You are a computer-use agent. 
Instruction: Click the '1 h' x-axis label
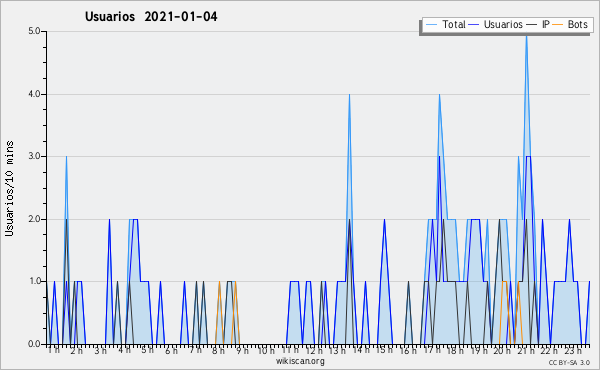click(54, 350)
